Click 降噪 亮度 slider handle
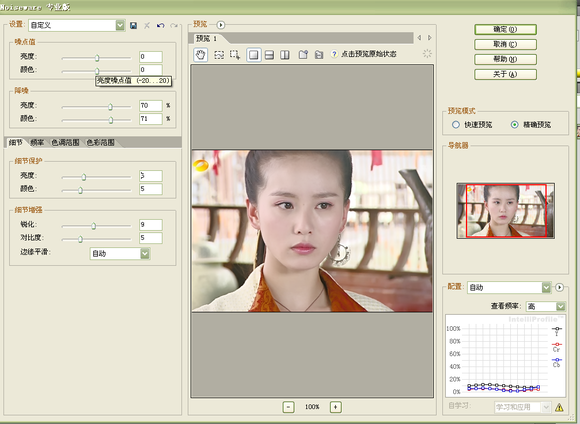 pyautogui.click(x=110, y=107)
